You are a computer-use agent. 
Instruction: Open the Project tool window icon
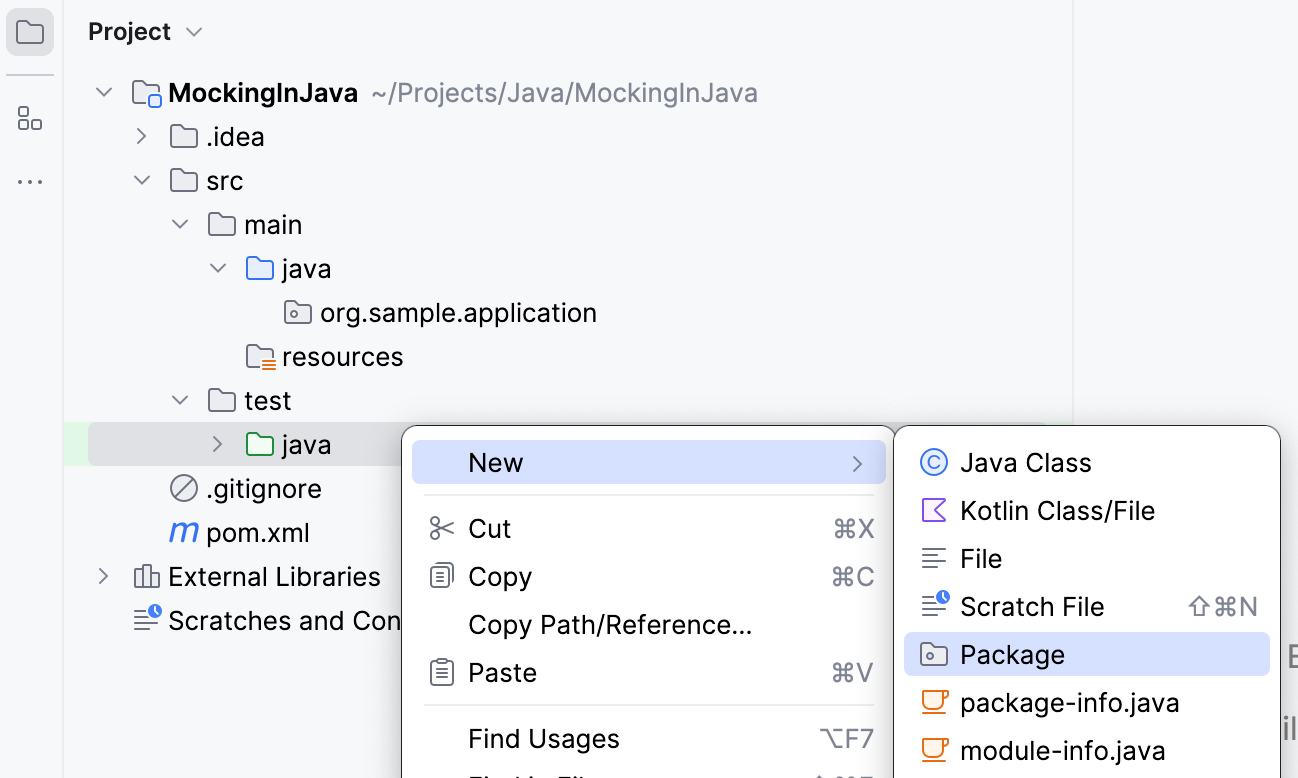coord(29,31)
